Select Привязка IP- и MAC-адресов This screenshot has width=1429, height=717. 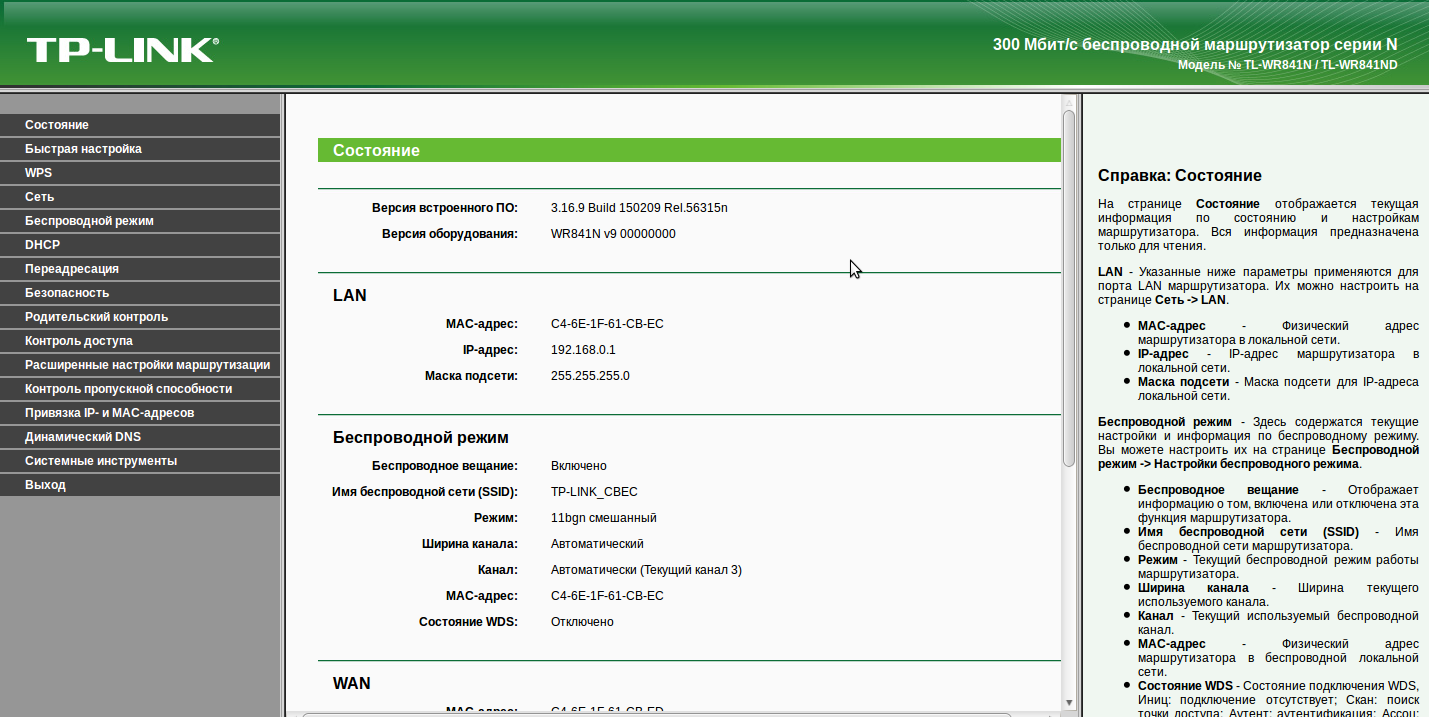(x=140, y=413)
